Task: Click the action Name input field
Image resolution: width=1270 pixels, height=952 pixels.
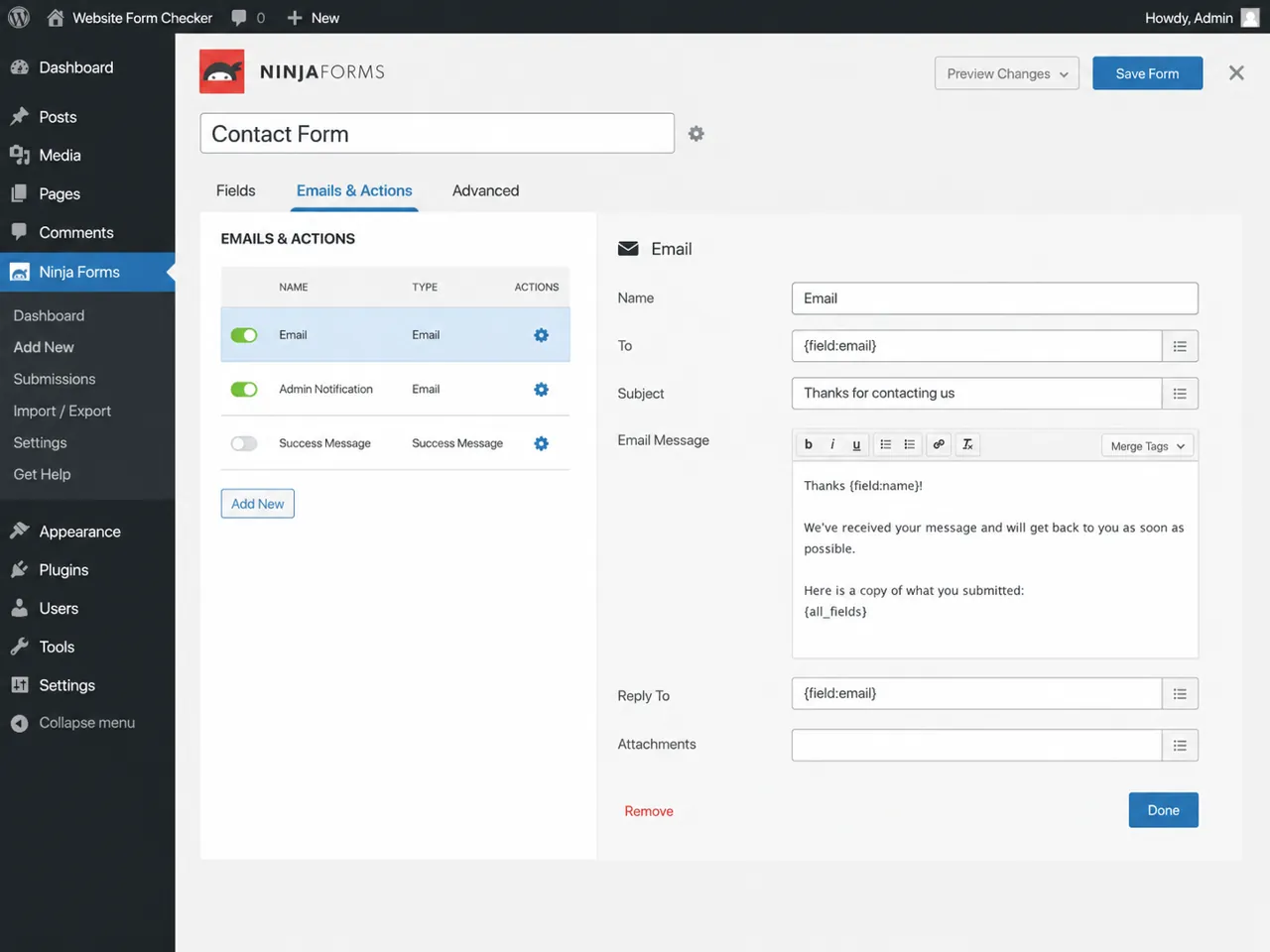Action: tap(994, 298)
